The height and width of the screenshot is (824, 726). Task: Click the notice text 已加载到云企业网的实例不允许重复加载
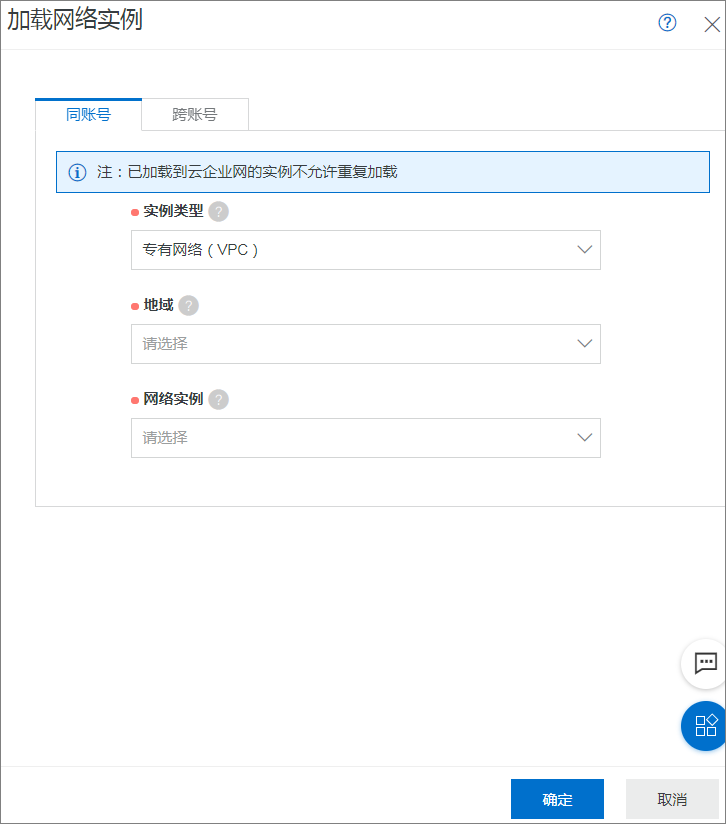point(263,172)
